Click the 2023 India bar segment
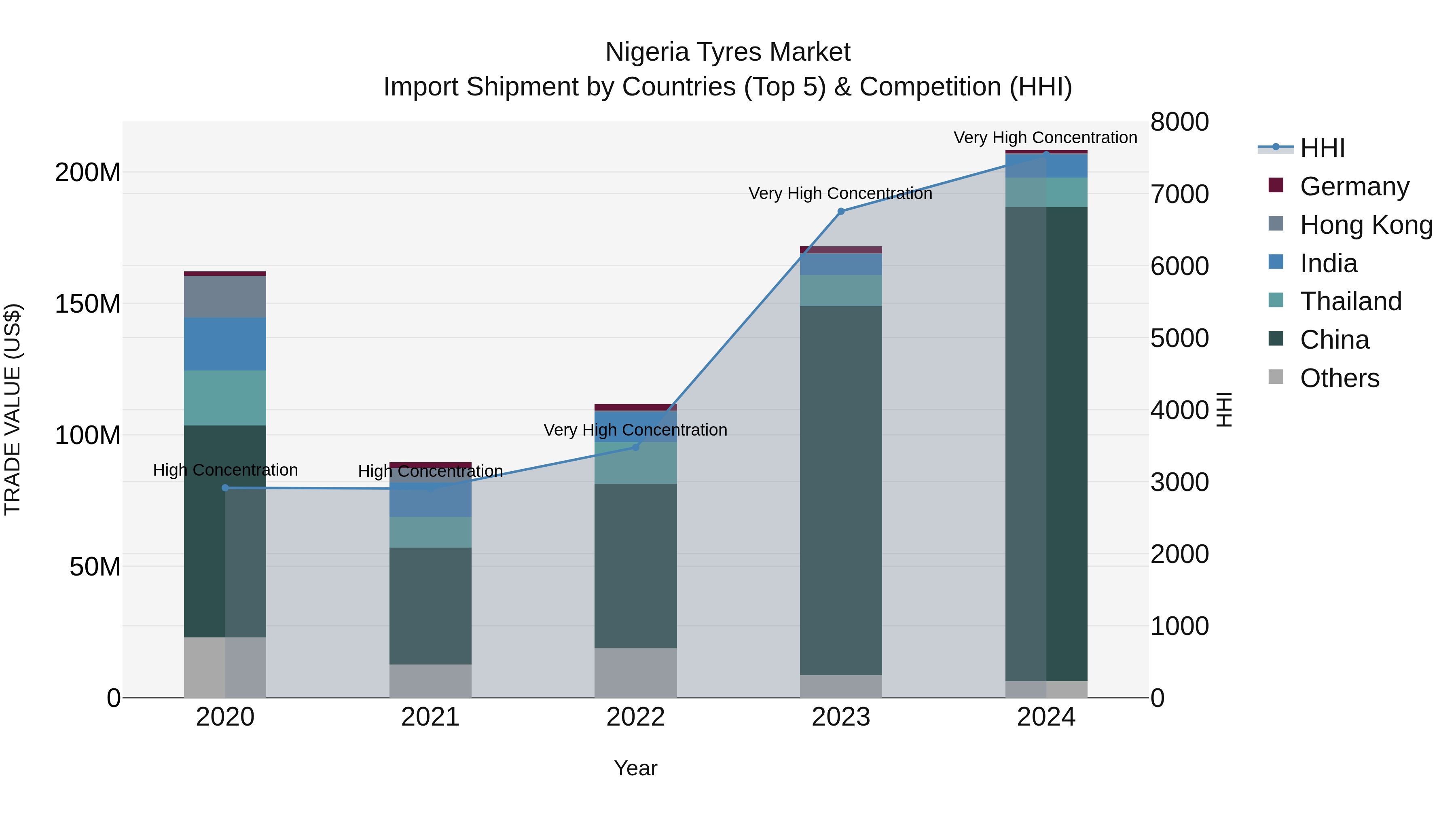The height and width of the screenshot is (819, 1456). click(x=840, y=265)
